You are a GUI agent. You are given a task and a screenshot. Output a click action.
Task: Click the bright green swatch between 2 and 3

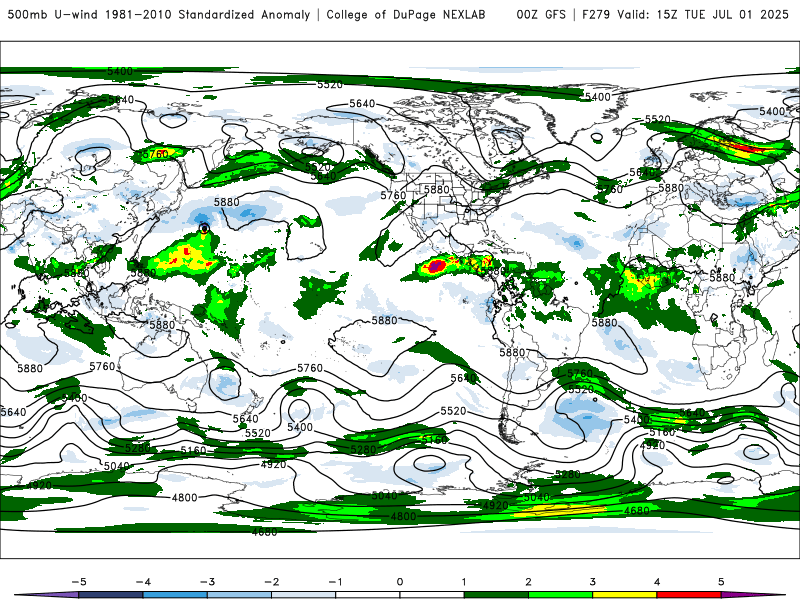click(x=561, y=595)
